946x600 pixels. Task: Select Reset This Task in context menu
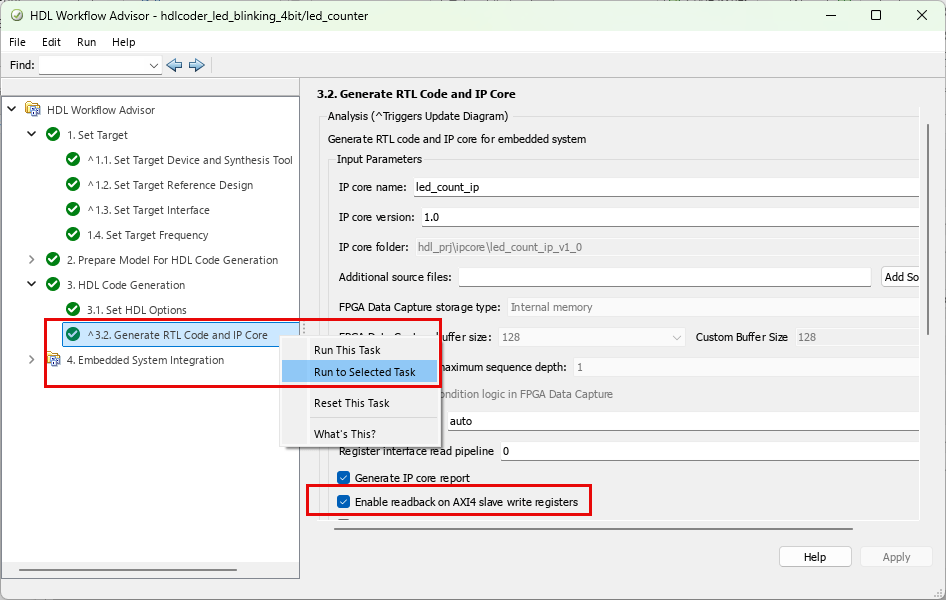351,403
